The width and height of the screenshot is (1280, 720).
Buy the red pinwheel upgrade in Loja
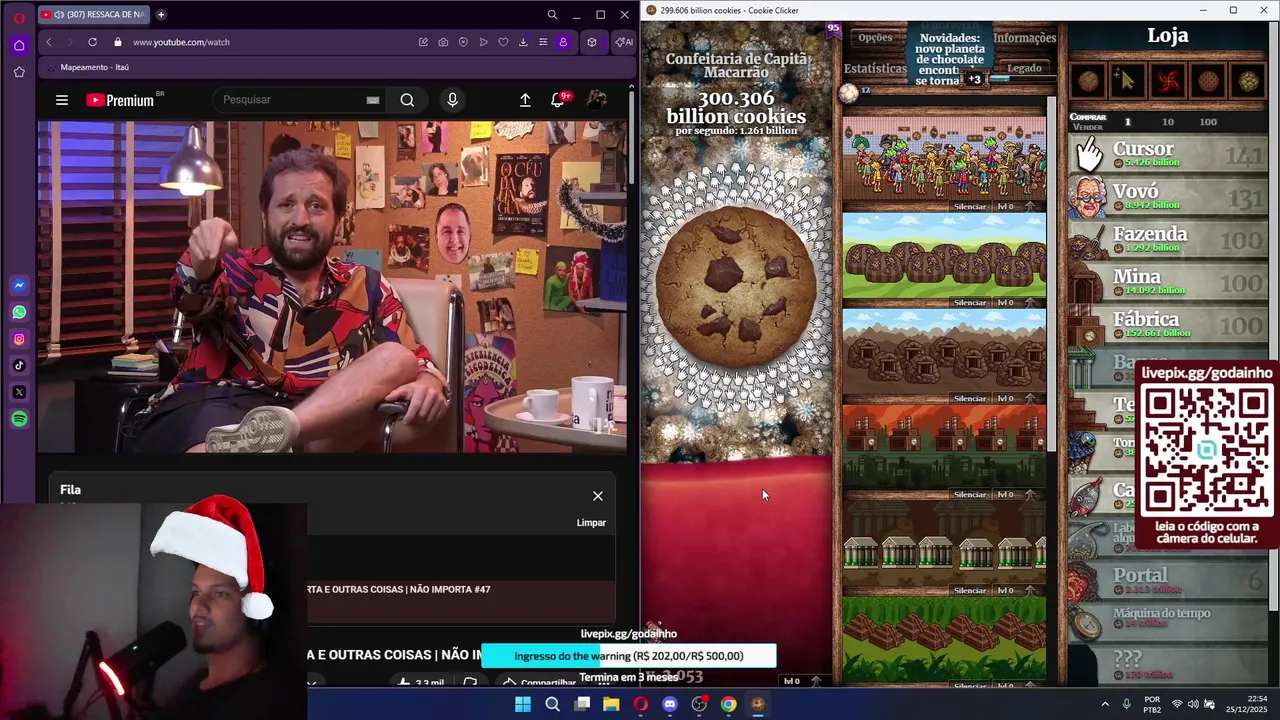[1168, 81]
